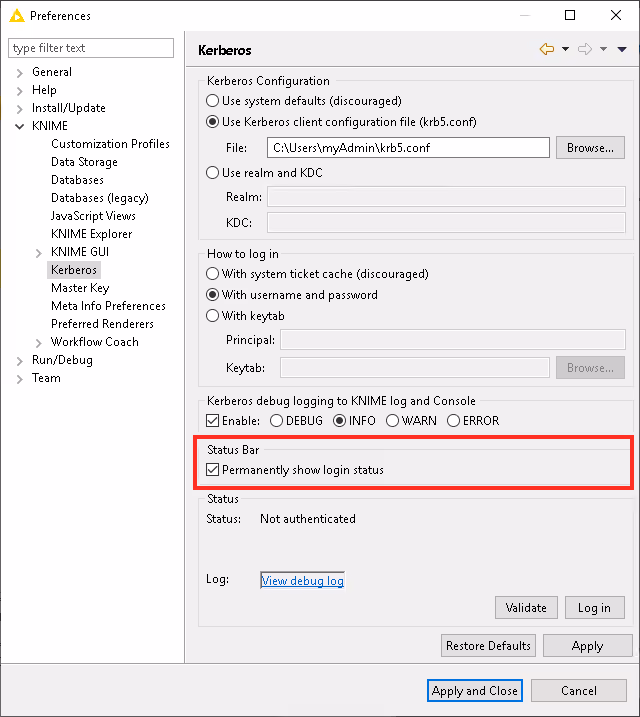Screen dimensions: 640x717
Task: Expand the Run/Debug tree node
Action: (x=20, y=361)
